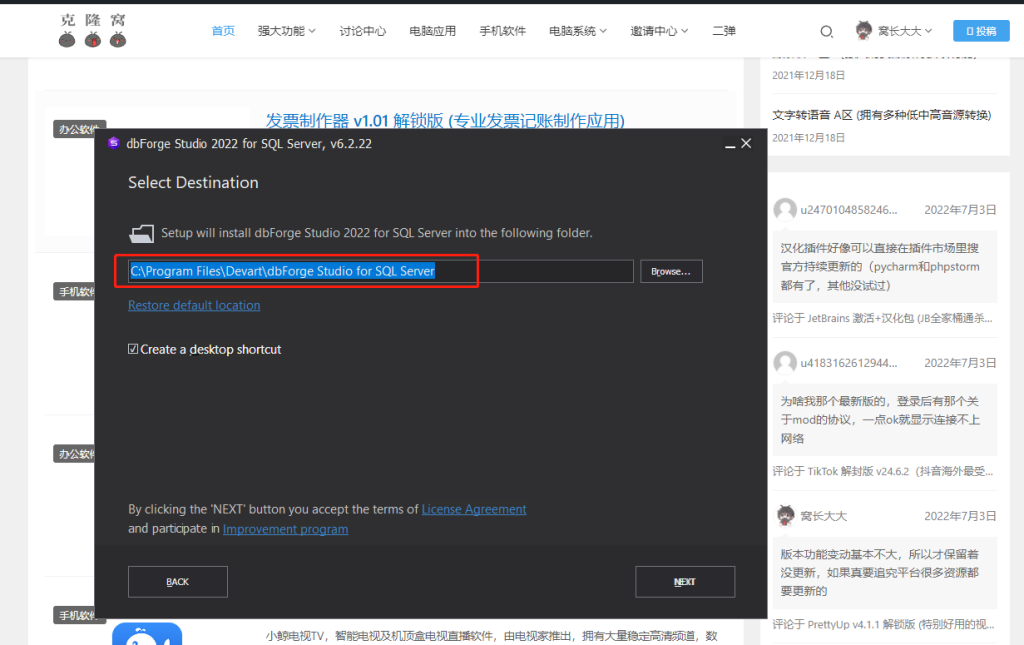Click the Browse... button
This screenshot has width=1024, height=645.
(x=671, y=272)
